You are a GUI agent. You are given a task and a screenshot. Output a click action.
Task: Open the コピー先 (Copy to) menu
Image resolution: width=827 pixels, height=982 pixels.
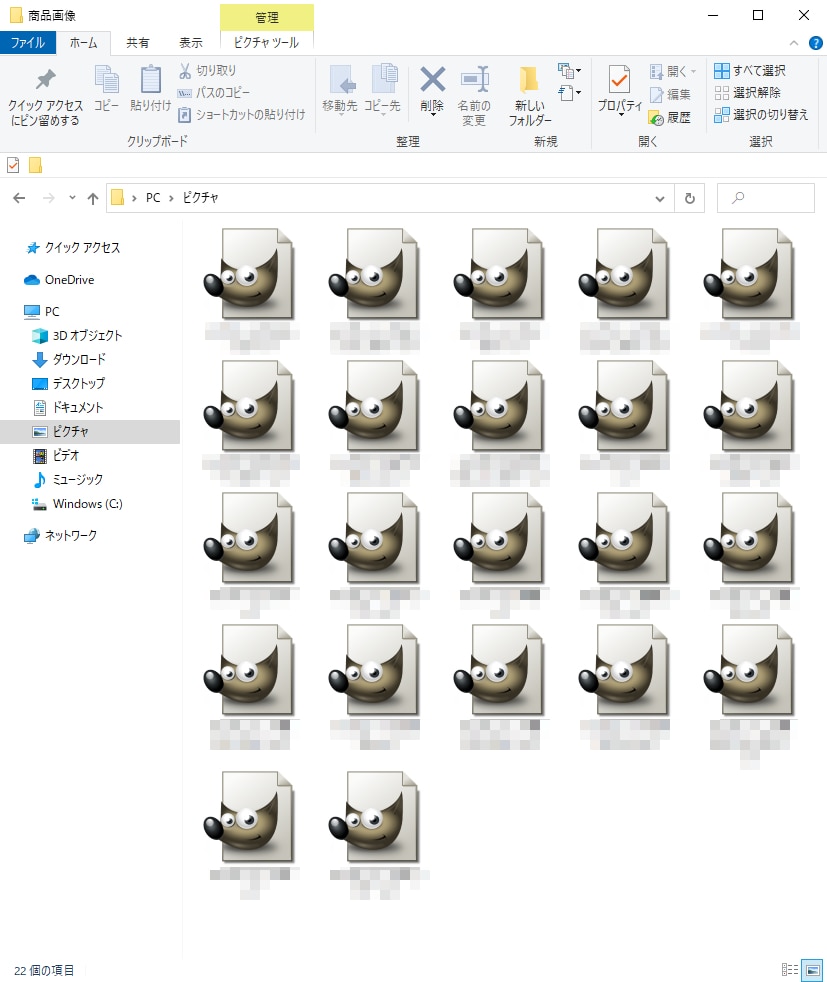[x=382, y=90]
